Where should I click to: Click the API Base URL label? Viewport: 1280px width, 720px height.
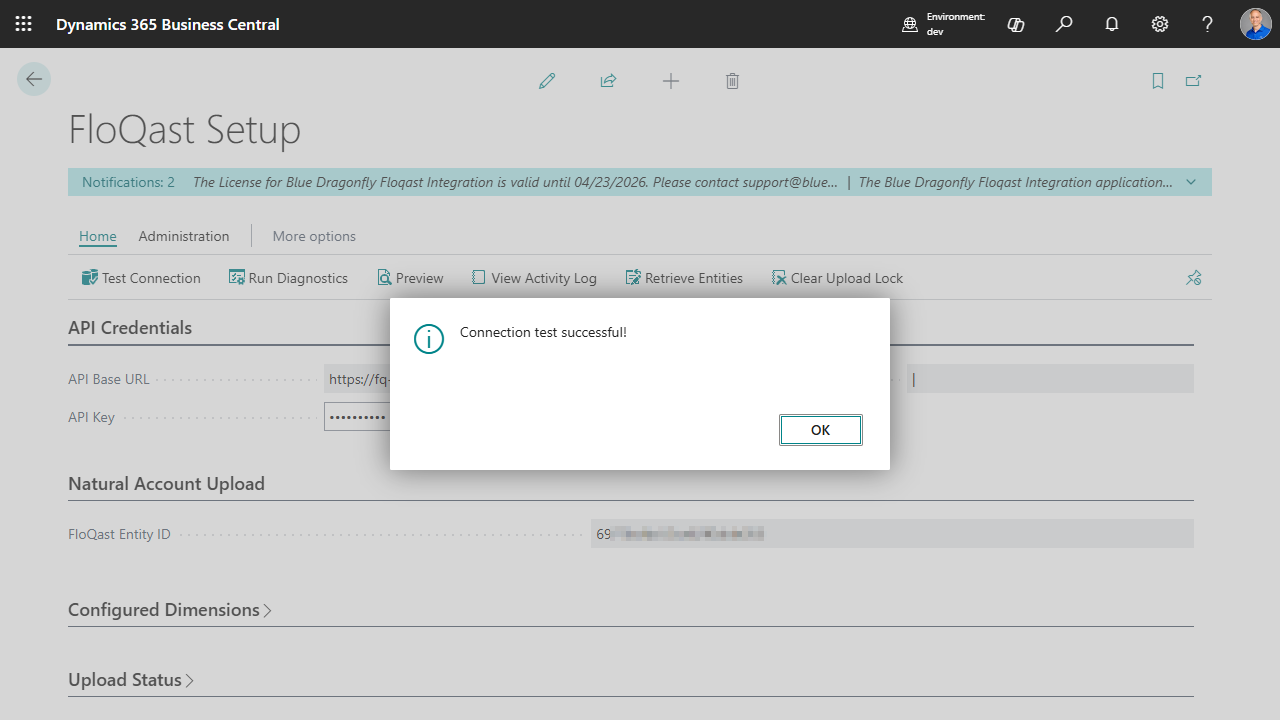(x=109, y=379)
